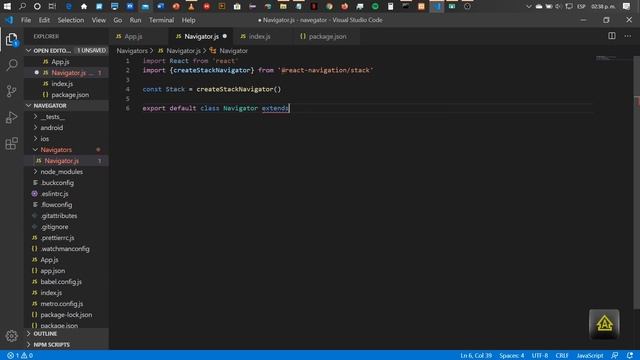Screen dimensions: 640x360
Task: Open the .gitignore file
Action: click(66, 227)
